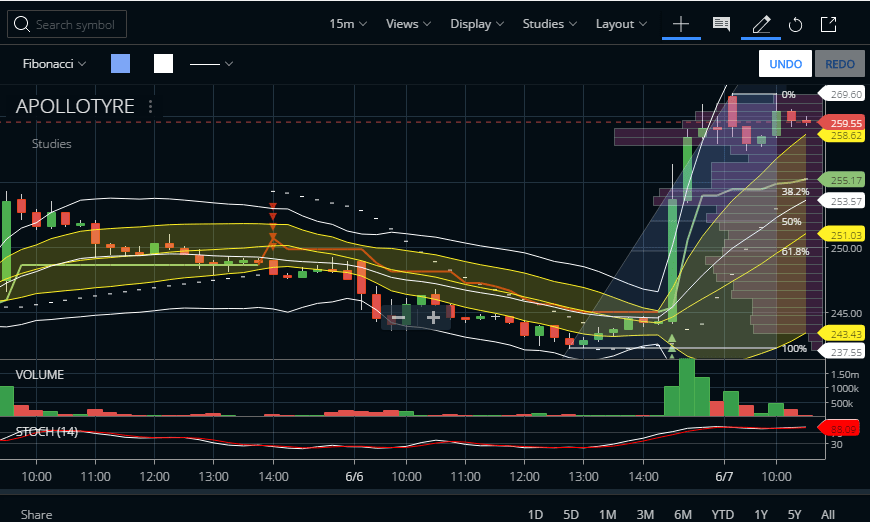Click the 269.60 price axis label
This screenshot has width=870, height=522.
pos(842,94)
